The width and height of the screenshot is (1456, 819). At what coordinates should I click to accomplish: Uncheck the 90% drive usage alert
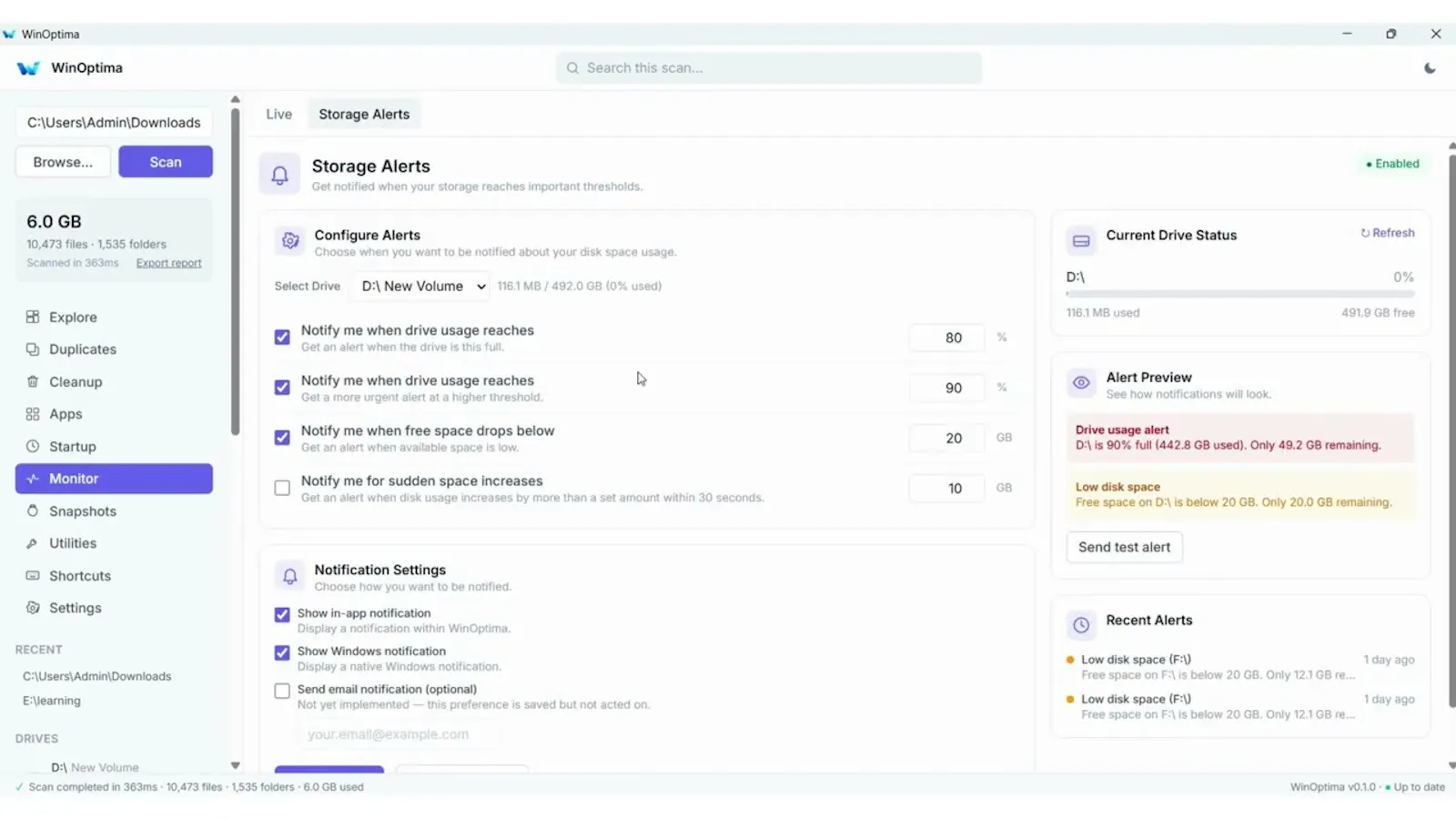(x=282, y=388)
